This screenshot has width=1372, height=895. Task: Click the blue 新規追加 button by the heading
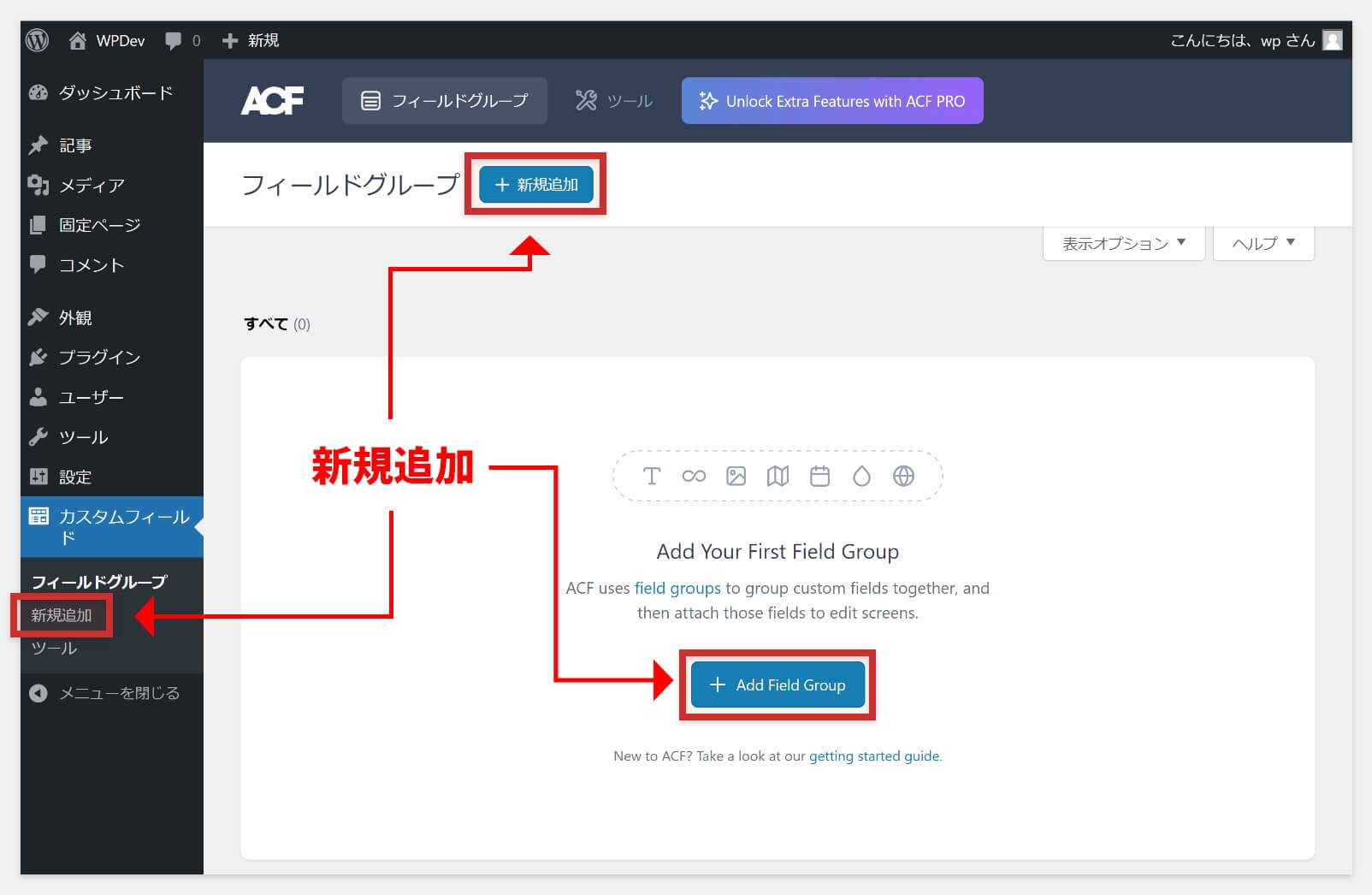[536, 184]
